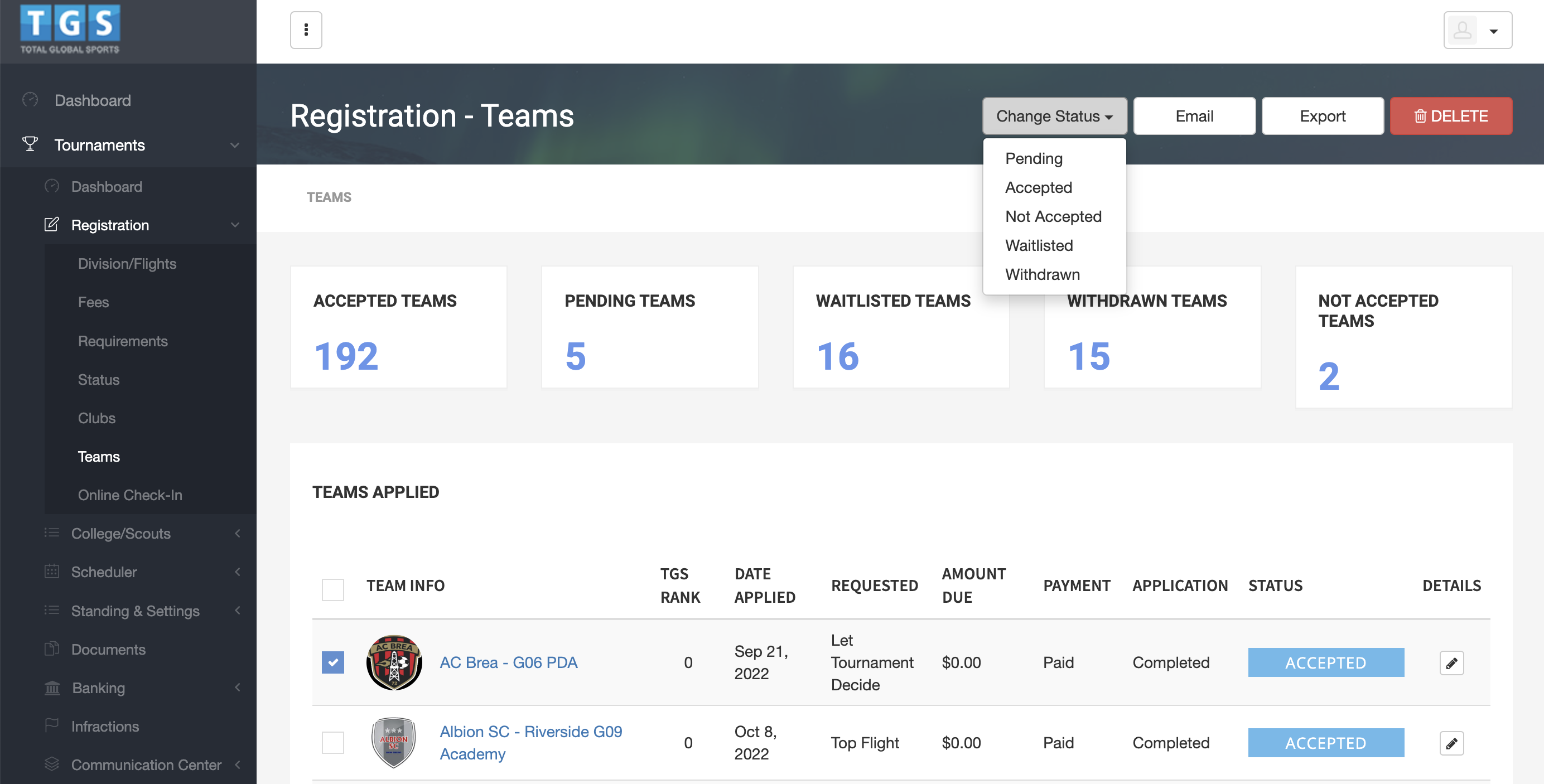This screenshot has height=784, width=1544.
Task: Collapse the Change Status dropdown button
Action: tap(1054, 117)
